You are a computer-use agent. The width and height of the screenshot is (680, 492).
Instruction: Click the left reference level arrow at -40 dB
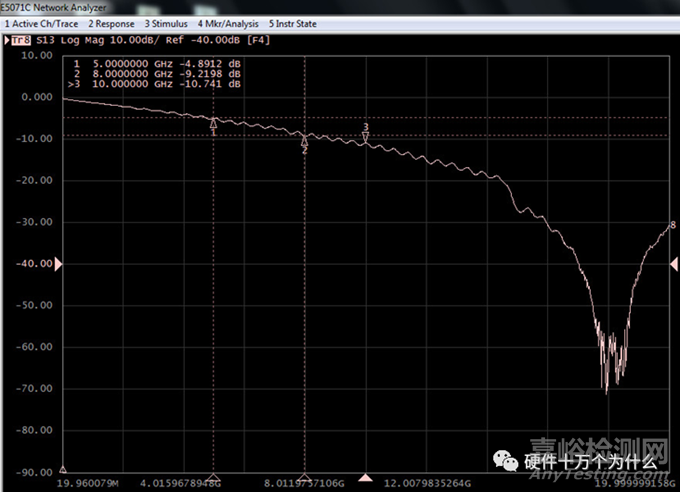point(58,263)
